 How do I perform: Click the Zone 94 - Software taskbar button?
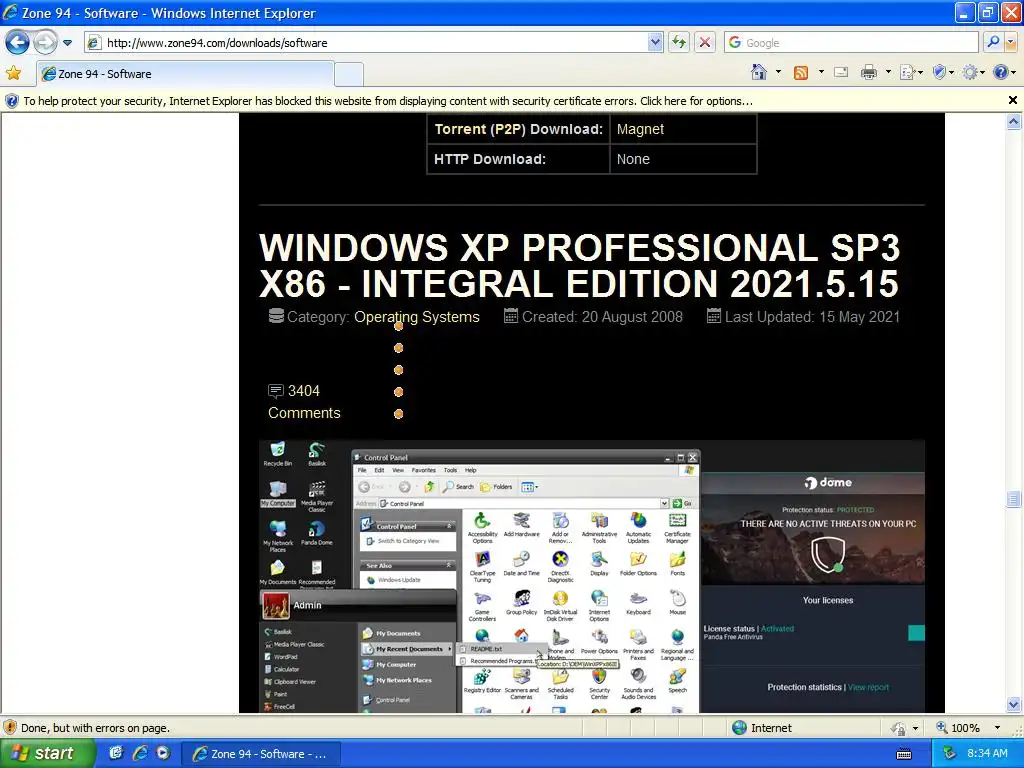click(x=261, y=754)
